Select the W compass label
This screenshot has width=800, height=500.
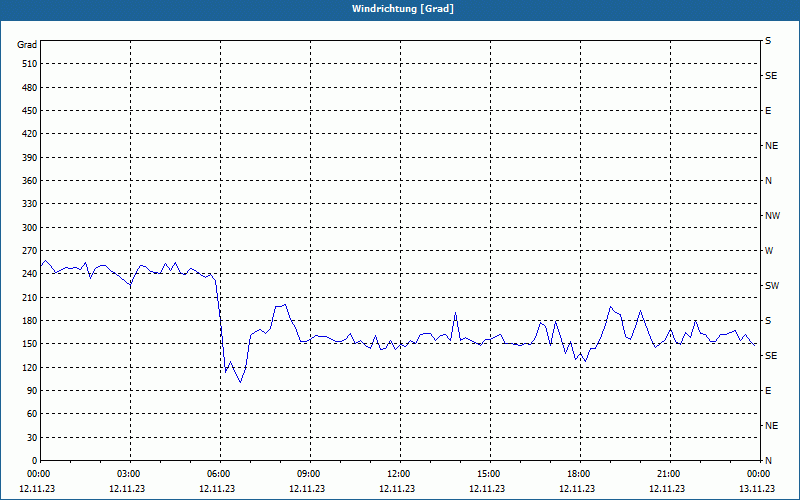coord(769,251)
